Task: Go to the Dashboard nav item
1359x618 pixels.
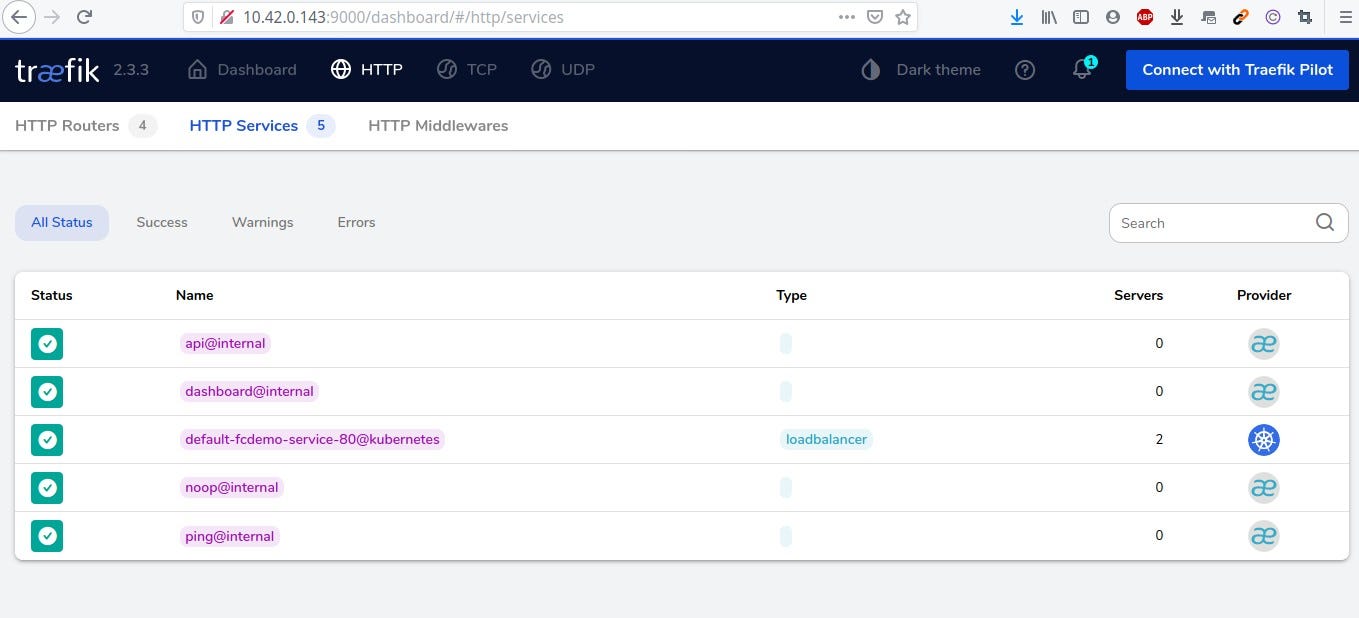Action: click(243, 70)
